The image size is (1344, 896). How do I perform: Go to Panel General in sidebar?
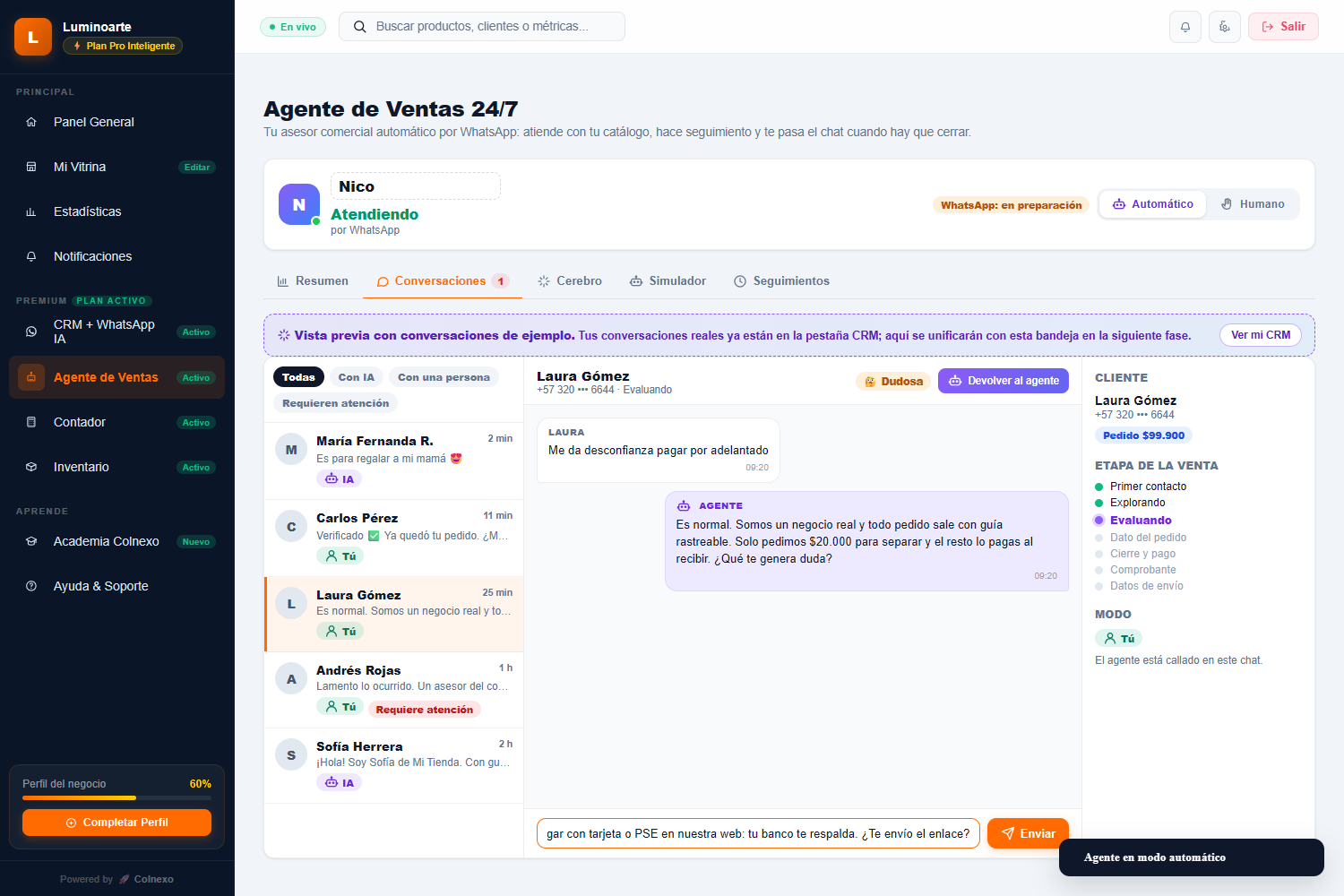pos(116,122)
